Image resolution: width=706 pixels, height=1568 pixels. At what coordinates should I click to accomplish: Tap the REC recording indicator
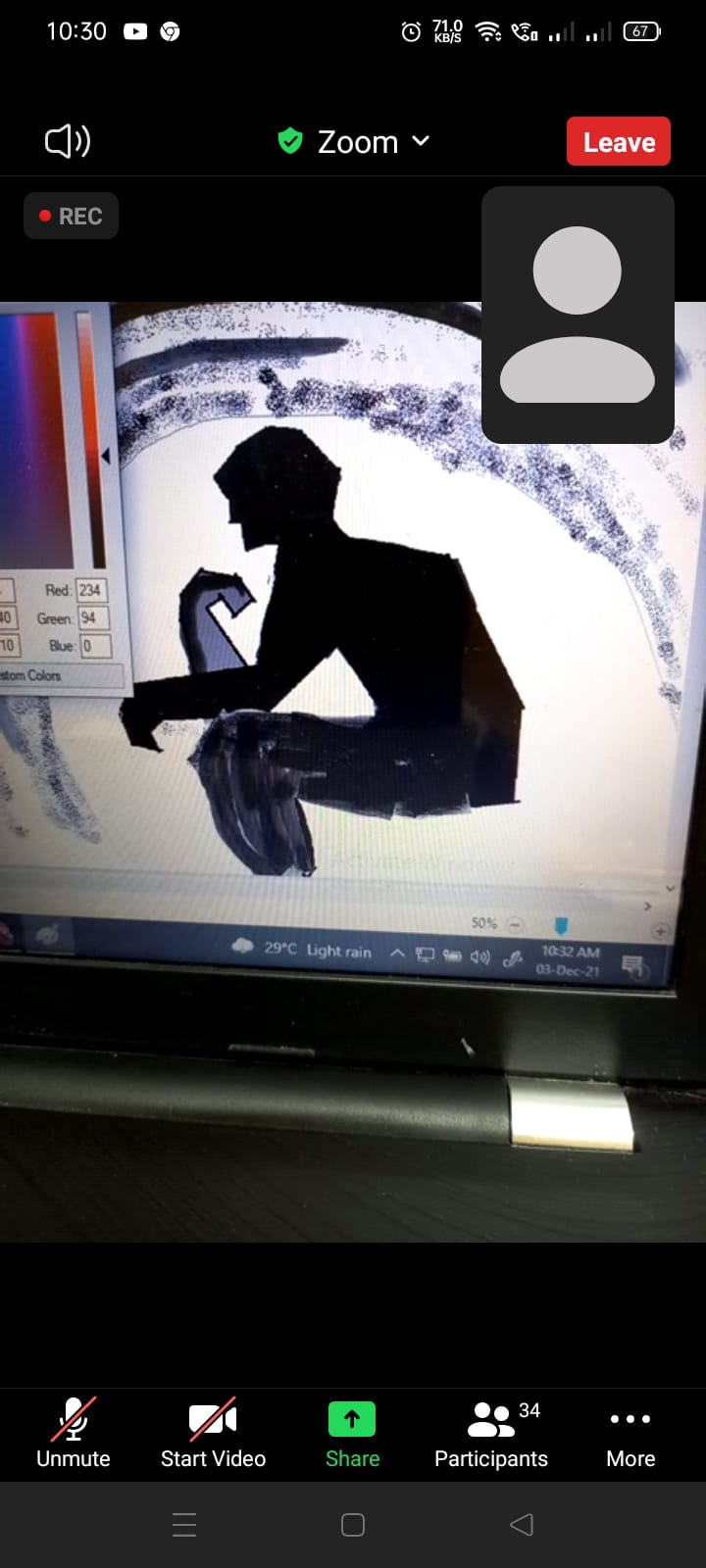pos(71,217)
